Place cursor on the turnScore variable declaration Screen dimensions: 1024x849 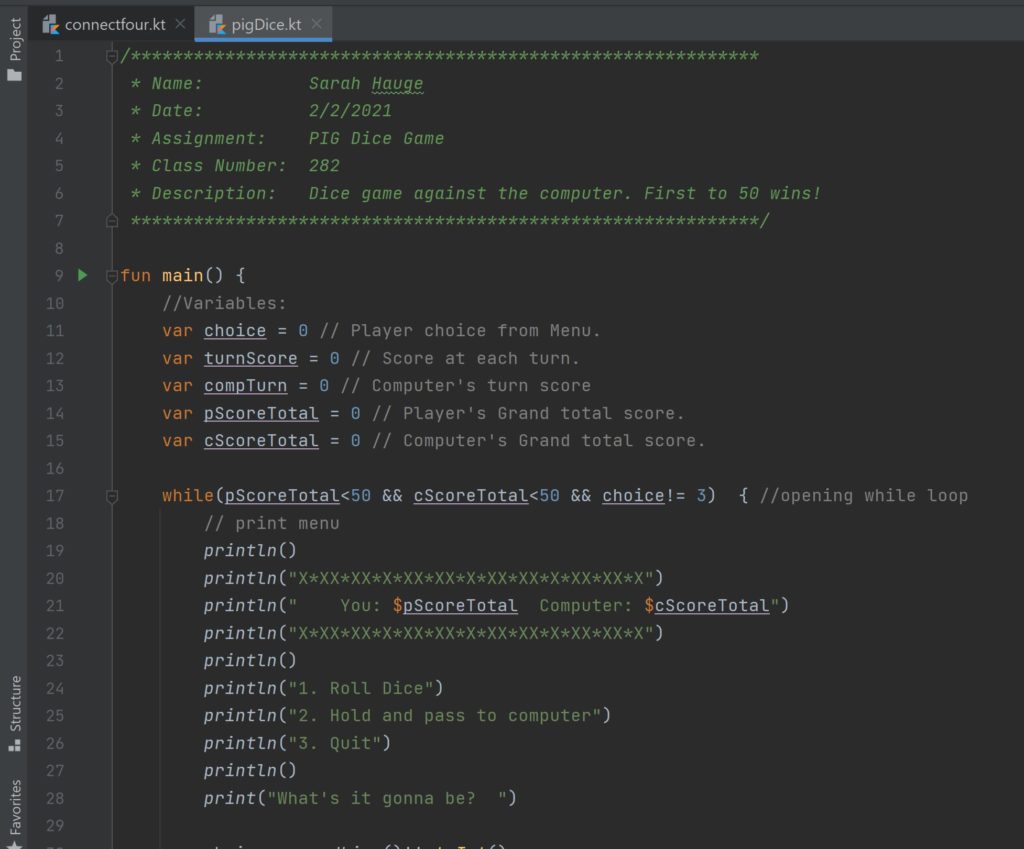(250, 358)
